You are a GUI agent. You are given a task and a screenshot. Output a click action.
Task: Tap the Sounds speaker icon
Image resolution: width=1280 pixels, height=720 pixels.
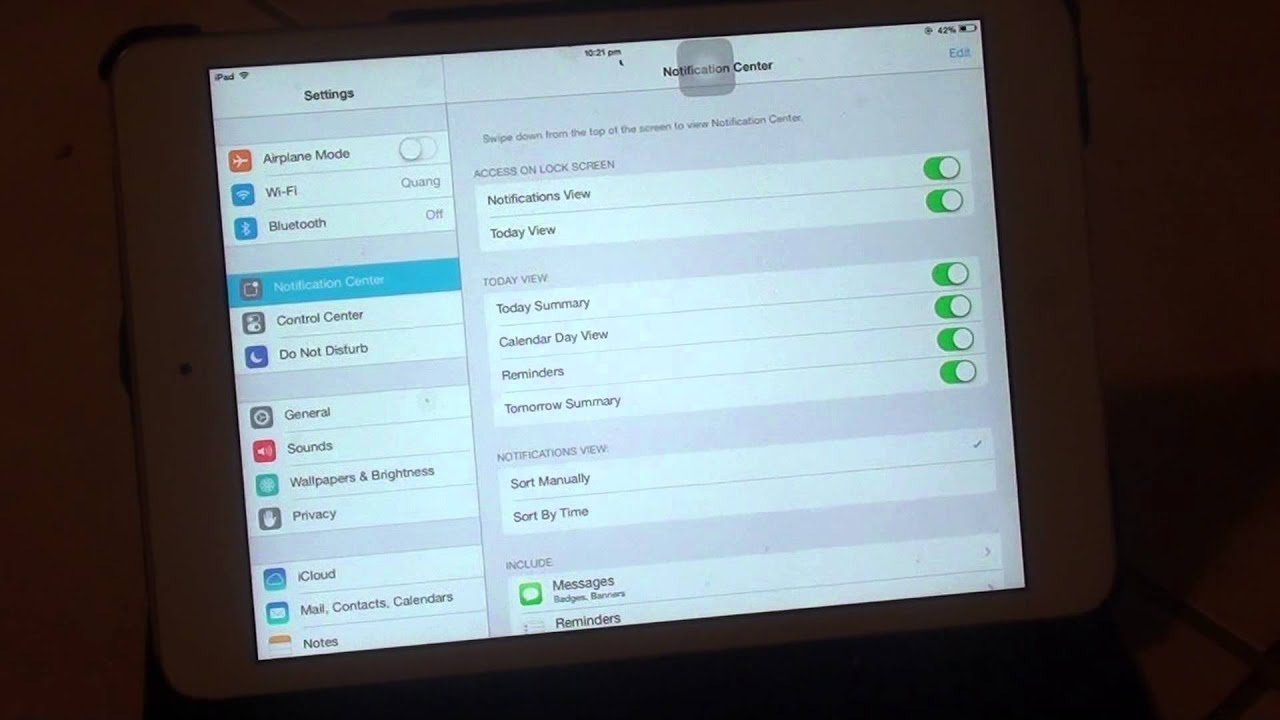[x=264, y=451]
